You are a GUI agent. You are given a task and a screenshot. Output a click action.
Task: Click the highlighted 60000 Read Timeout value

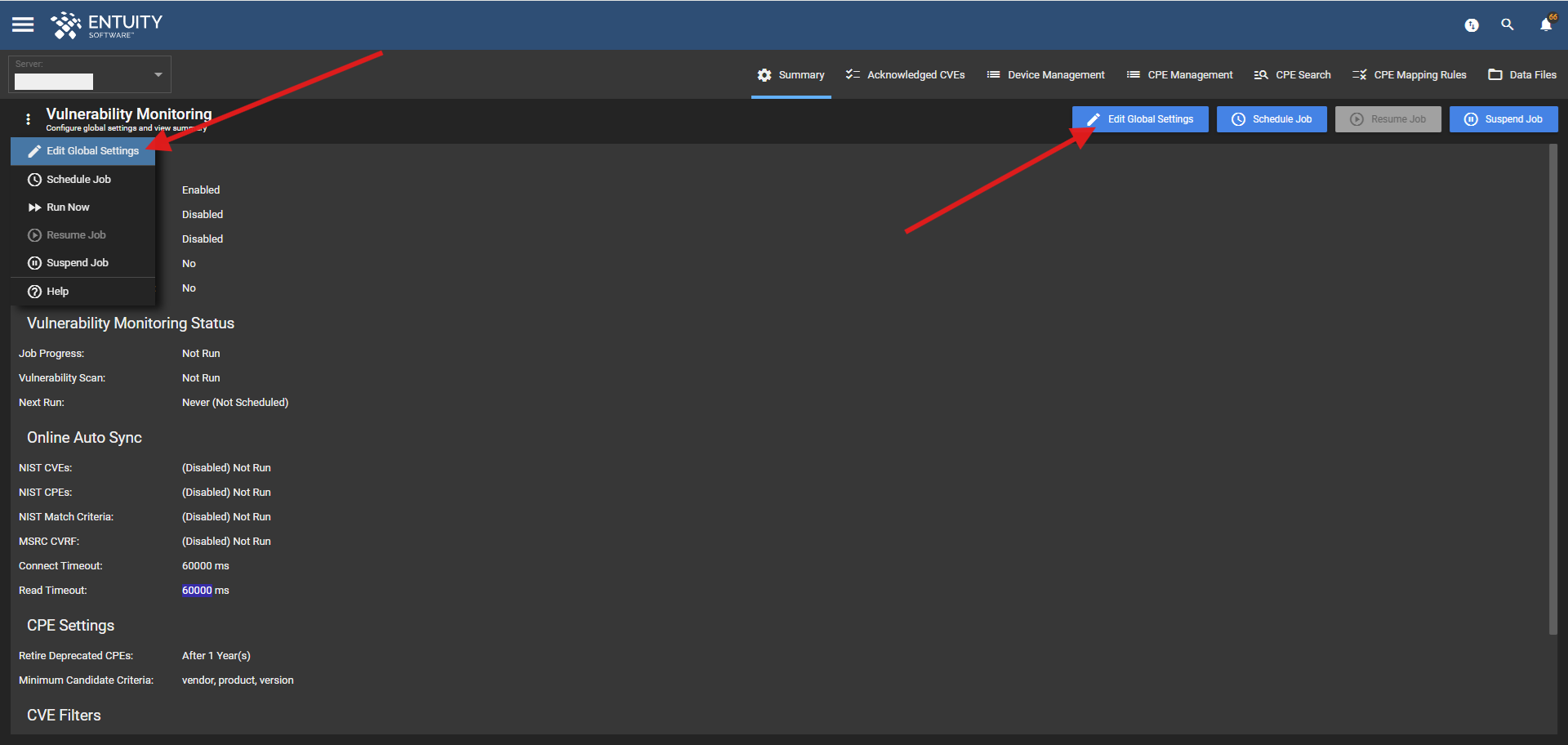197,591
